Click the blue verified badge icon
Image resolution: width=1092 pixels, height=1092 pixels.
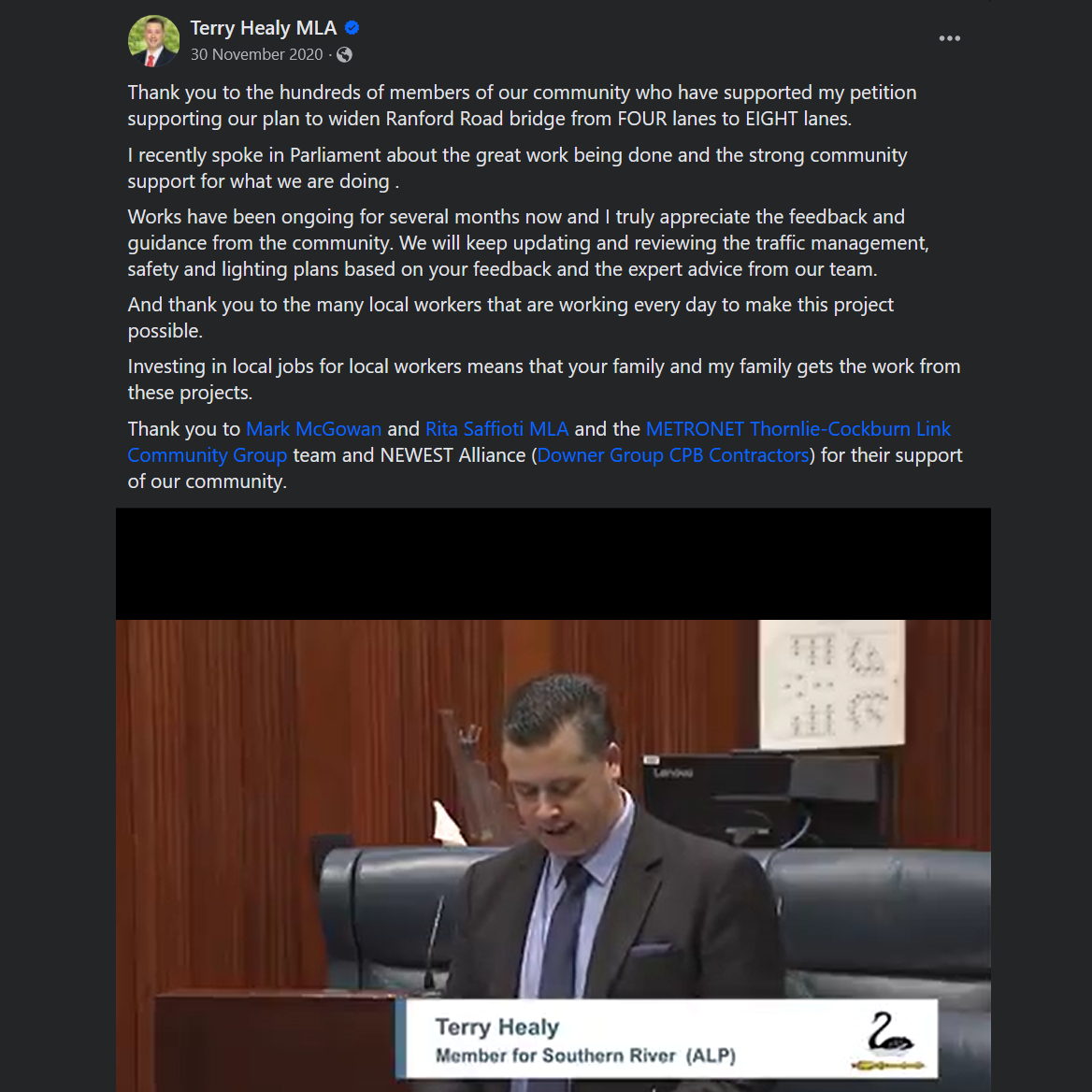click(352, 28)
